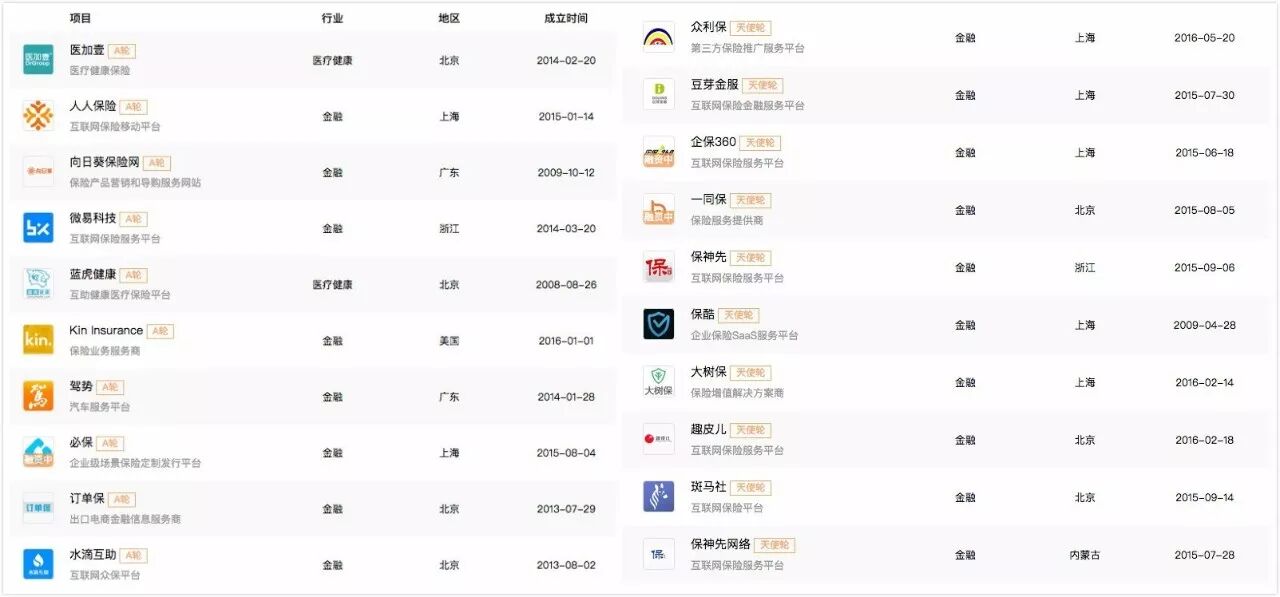Click the 蓝虎健康 logo
The image size is (1280, 597).
pyautogui.click(x=38, y=284)
